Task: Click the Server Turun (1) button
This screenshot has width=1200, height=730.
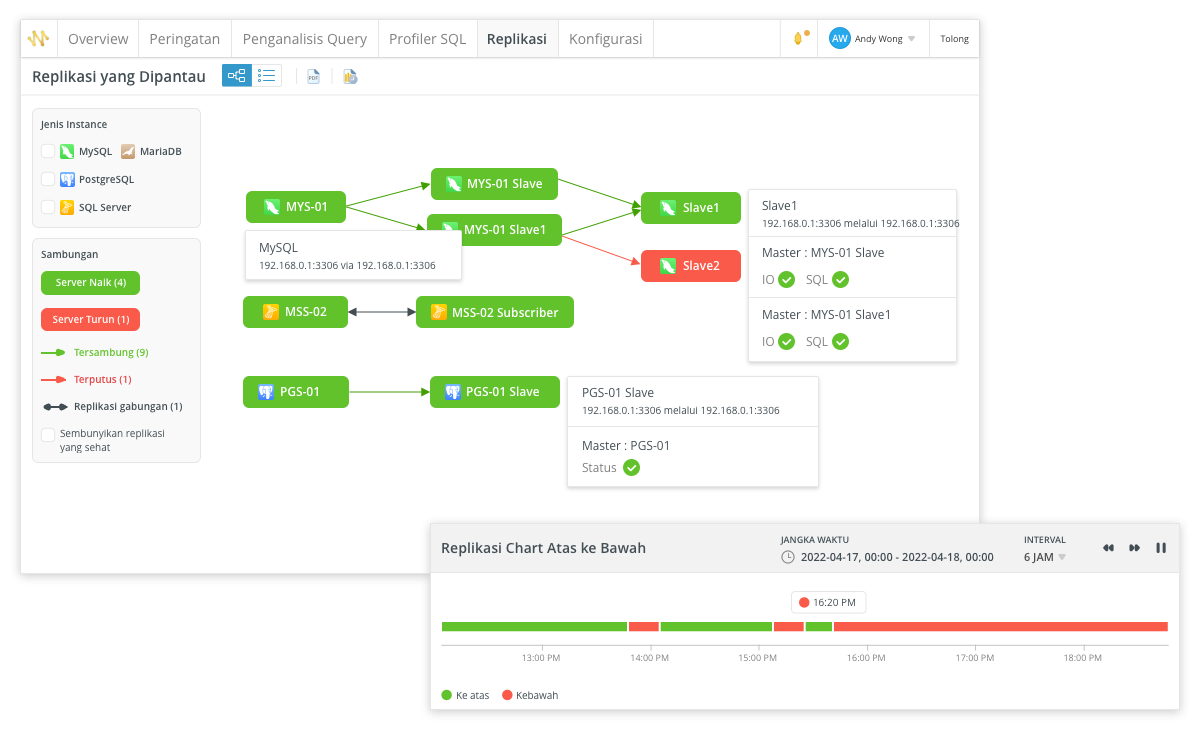Action: point(90,319)
